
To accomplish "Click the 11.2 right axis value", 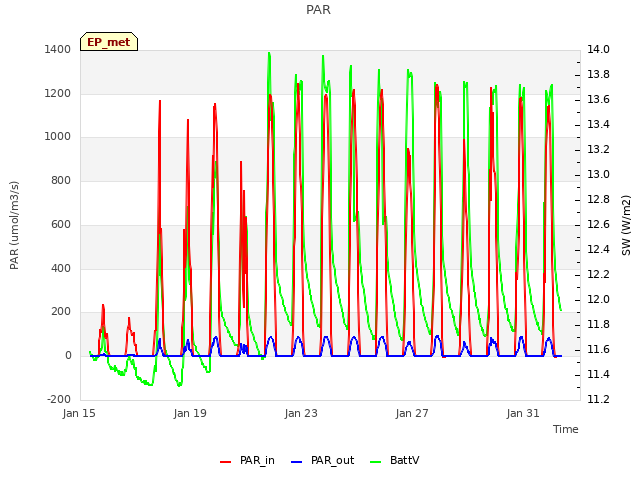I will click(x=598, y=399).
